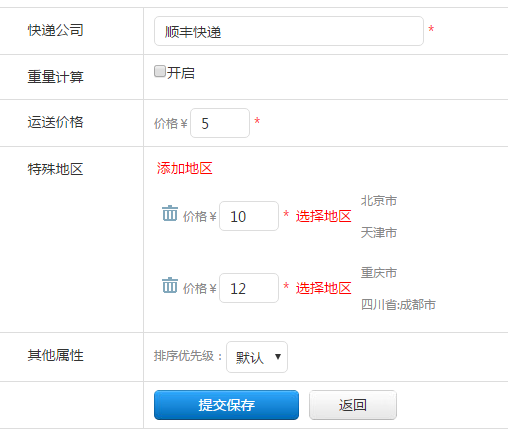Click the 添加地区 link
This screenshot has height=441, width=508.
tap(184, 168)
